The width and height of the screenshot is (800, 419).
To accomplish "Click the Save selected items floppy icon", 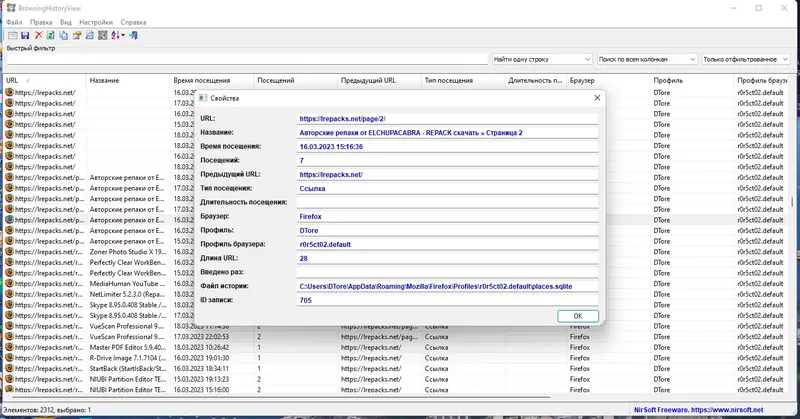I will click(25, 35).
